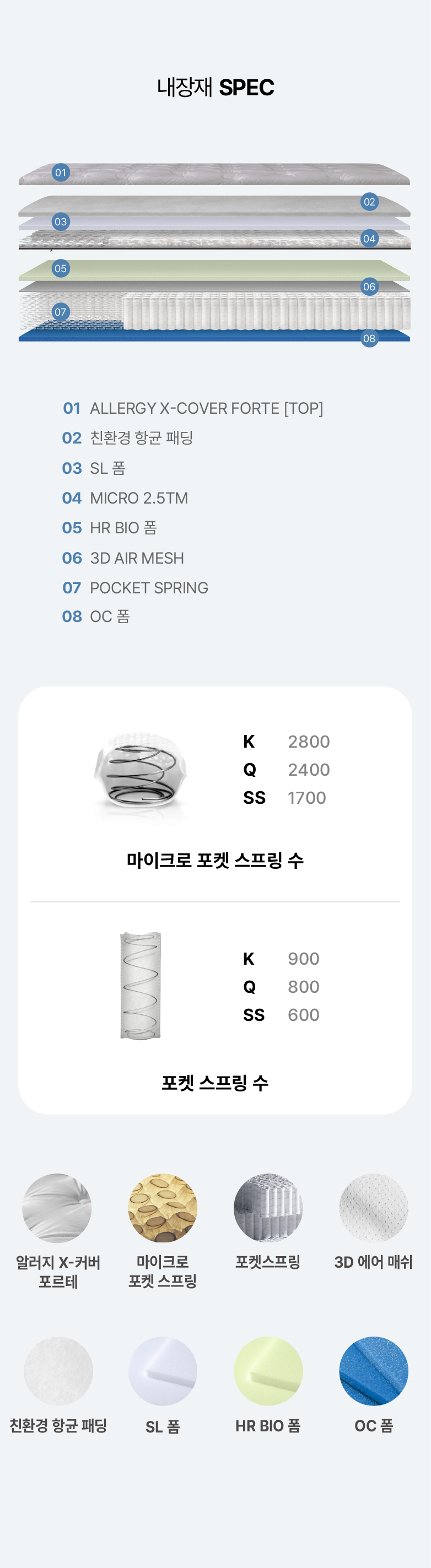The height and width of the screenshot is (1568, 431).
Task: Click the 04 numbered badge on the diagram
Action: point(369,239)
